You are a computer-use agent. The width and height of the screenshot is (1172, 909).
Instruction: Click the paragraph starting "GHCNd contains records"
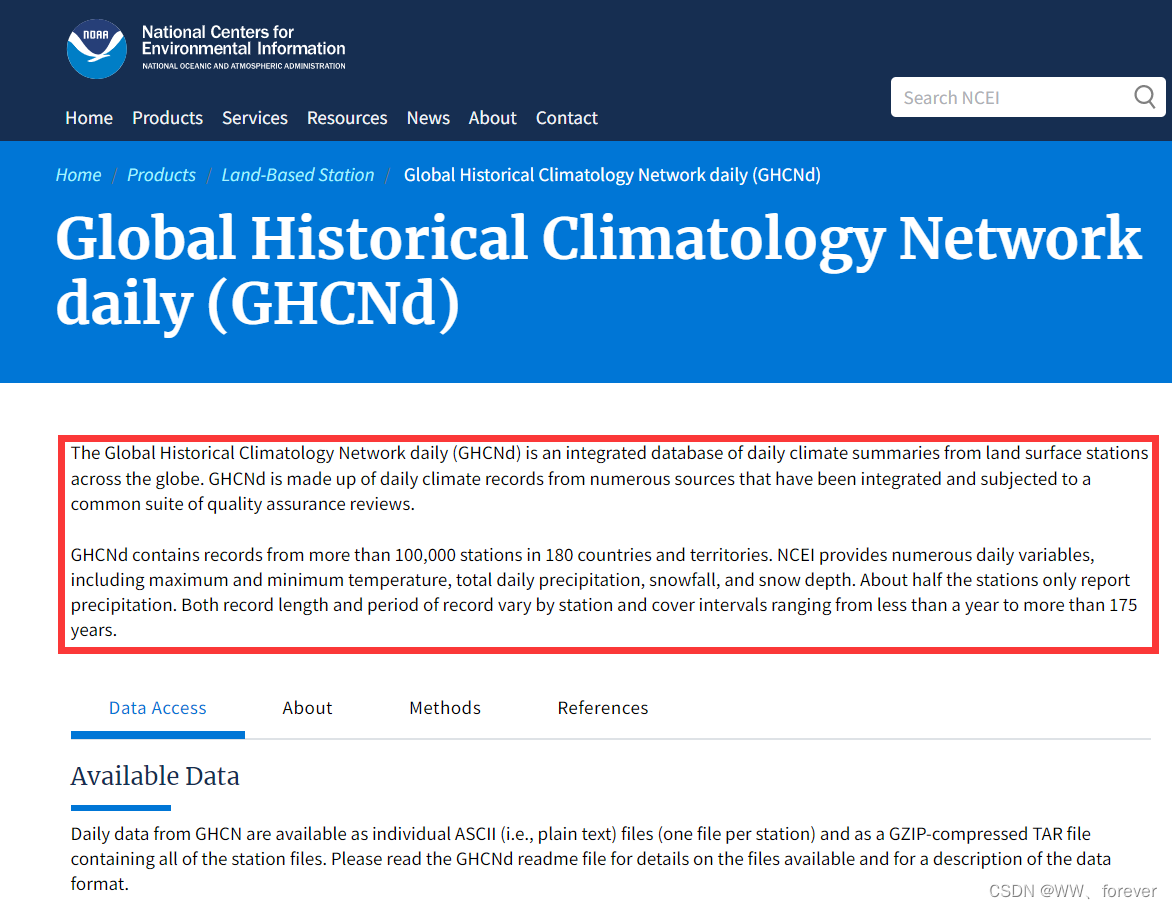coord(605,592)
